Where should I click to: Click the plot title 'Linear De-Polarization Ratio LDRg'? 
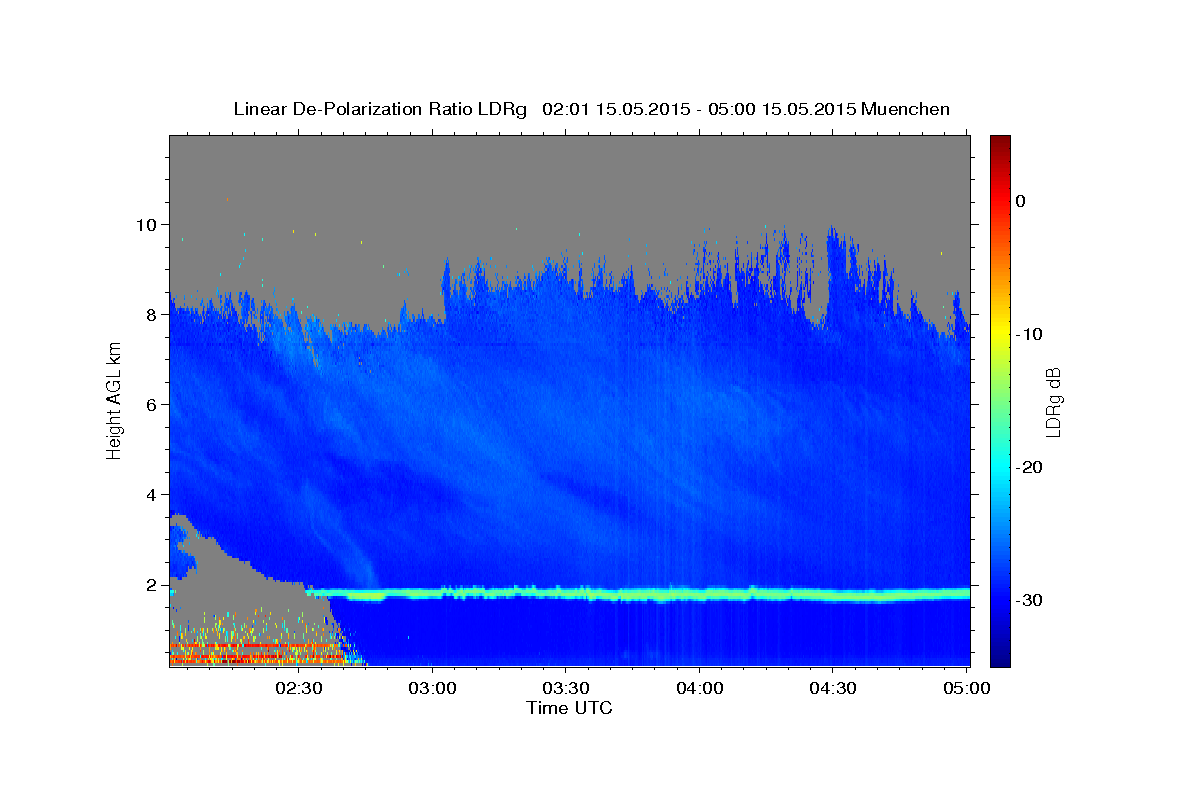click(x=380, y=109)
